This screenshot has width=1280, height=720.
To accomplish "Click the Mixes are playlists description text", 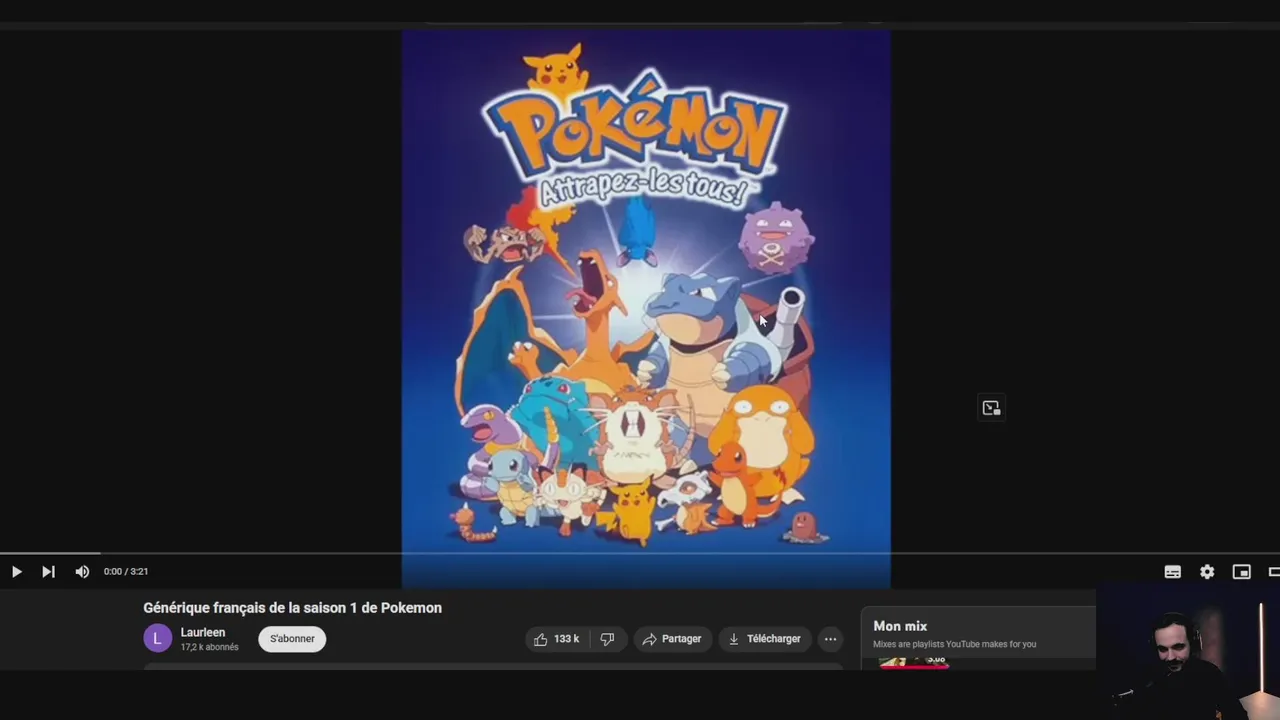I will (954, 644).
